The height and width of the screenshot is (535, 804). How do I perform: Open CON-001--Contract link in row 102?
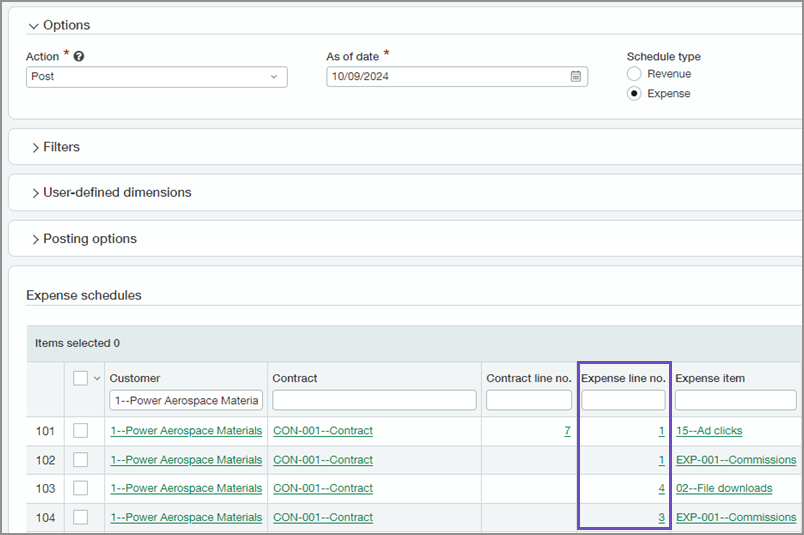point(322,460)
